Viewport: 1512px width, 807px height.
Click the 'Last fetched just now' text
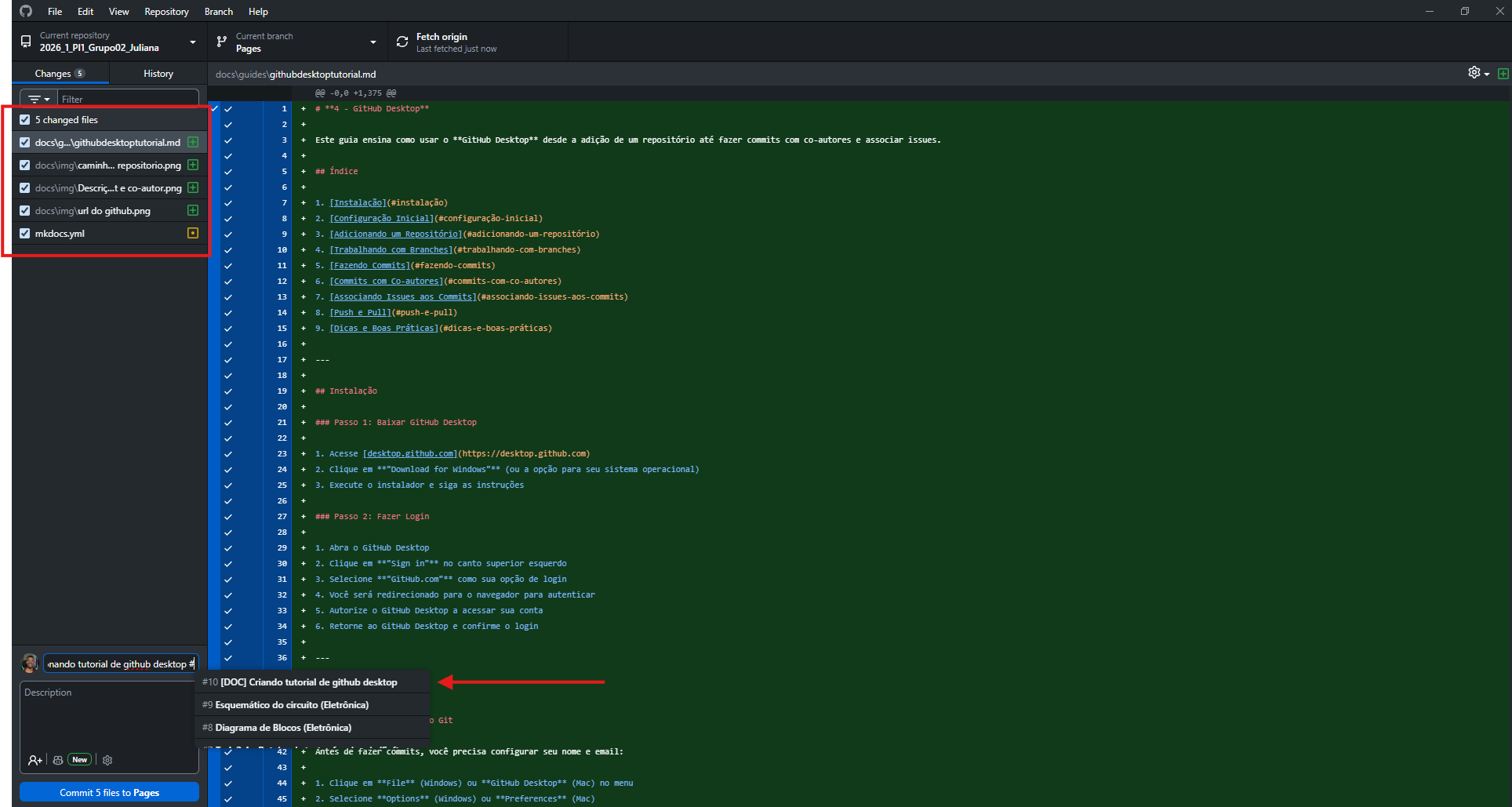click(x=456, y=49)
